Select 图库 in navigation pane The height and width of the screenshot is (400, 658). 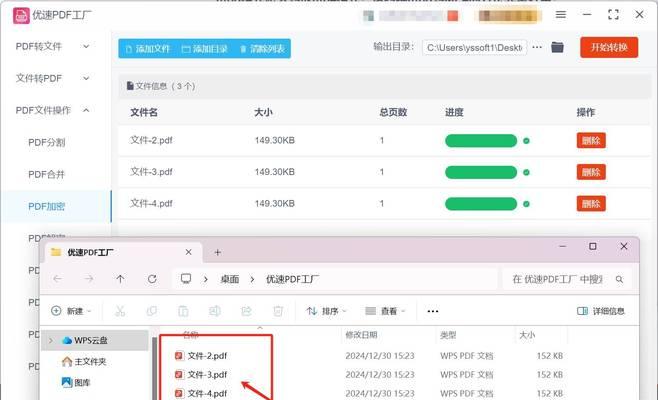(x=76, y=382)
